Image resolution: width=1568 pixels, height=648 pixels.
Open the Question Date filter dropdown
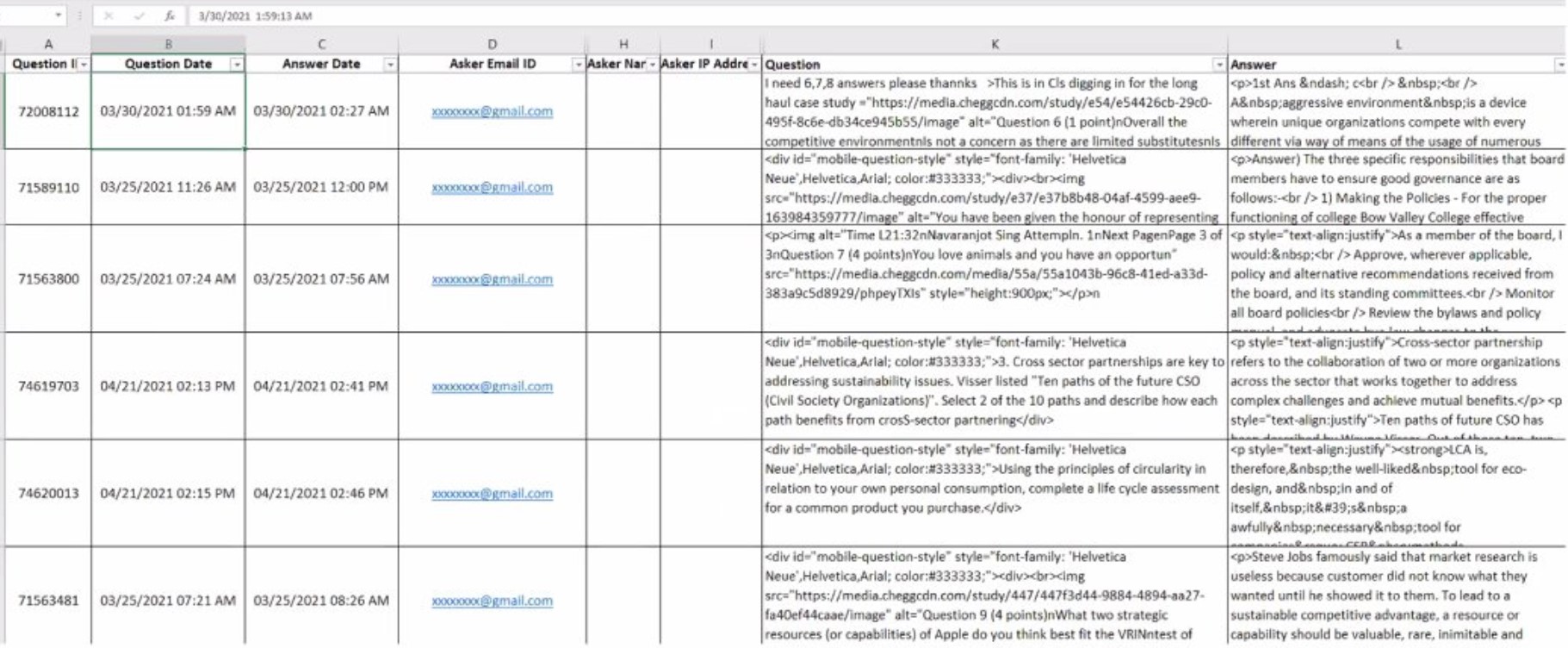[x=237, y=65]
